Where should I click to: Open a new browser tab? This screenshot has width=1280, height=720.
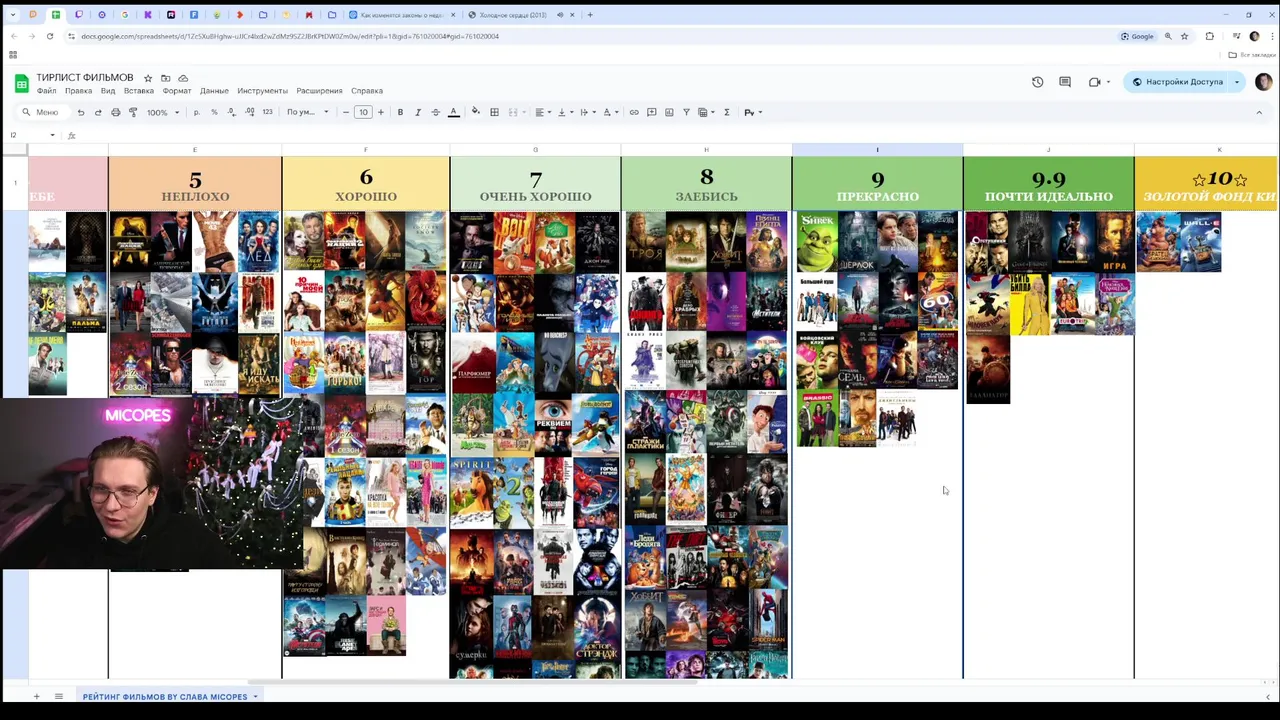coord(590,15)
